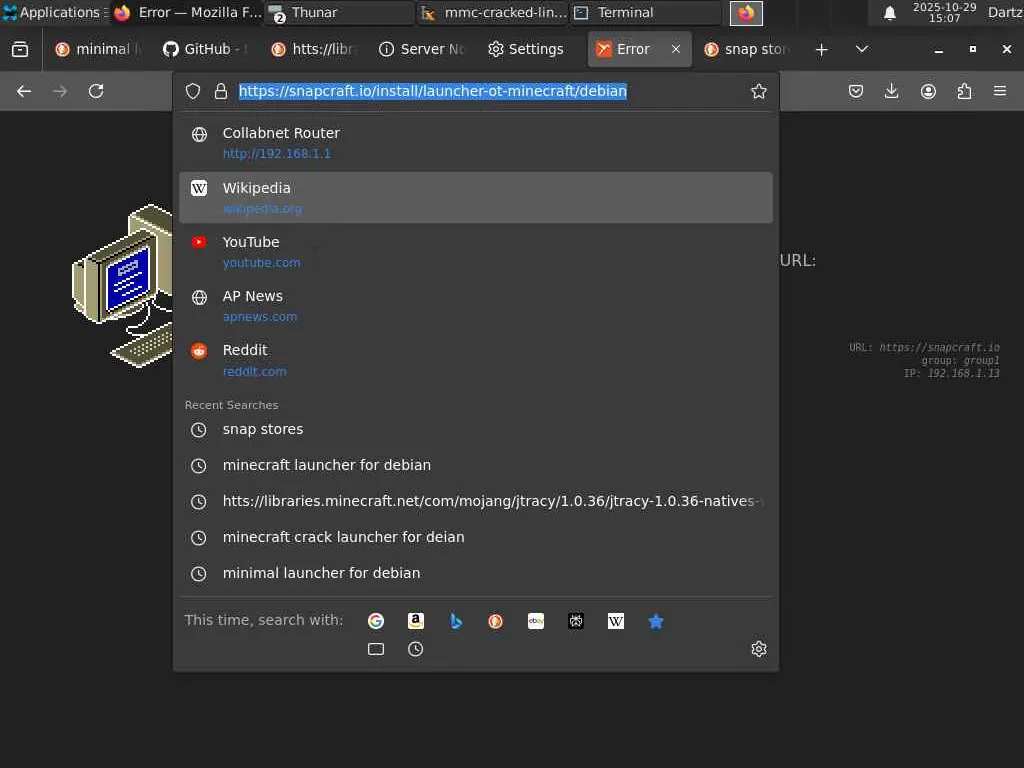
Task: Select recent search 'snap stores'
Action: [476, 430]
